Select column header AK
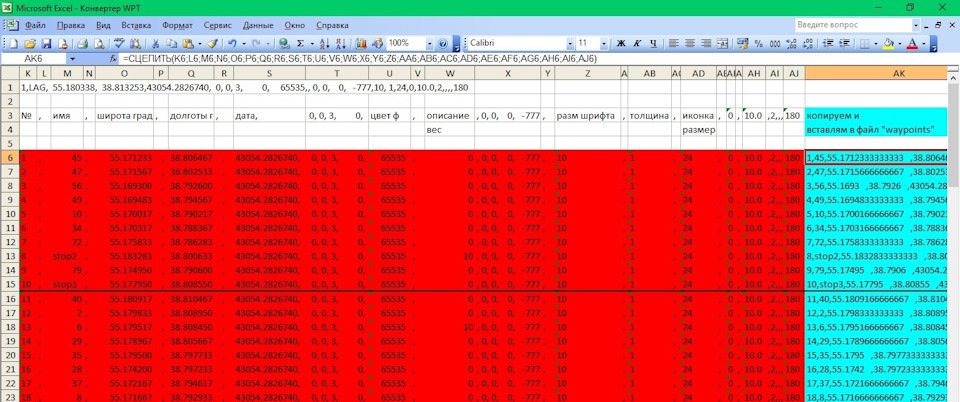The width and height of the screenshot is (960, 402). [x=877, y=73]
